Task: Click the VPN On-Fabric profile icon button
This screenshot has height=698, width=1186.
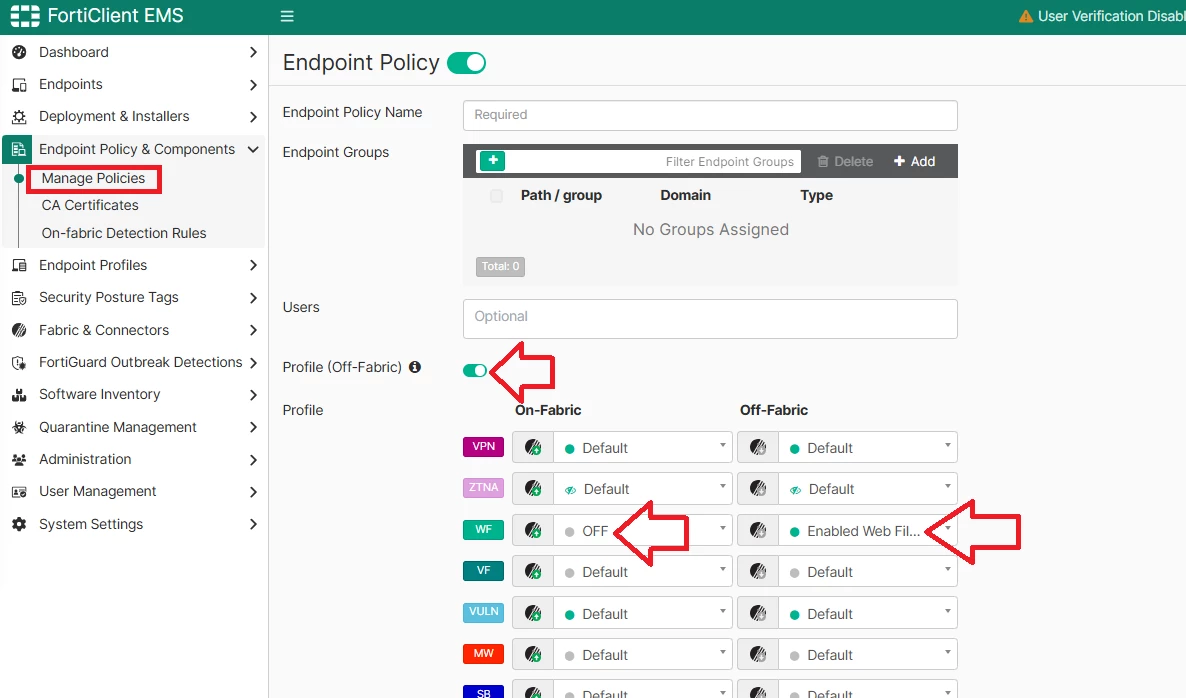Action: (x=532, y=447)
